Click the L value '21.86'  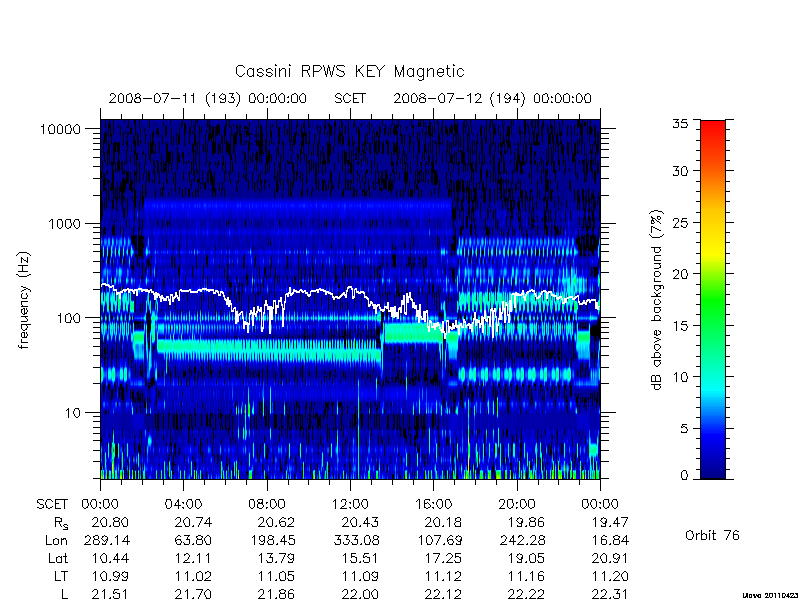pos(277,594)
